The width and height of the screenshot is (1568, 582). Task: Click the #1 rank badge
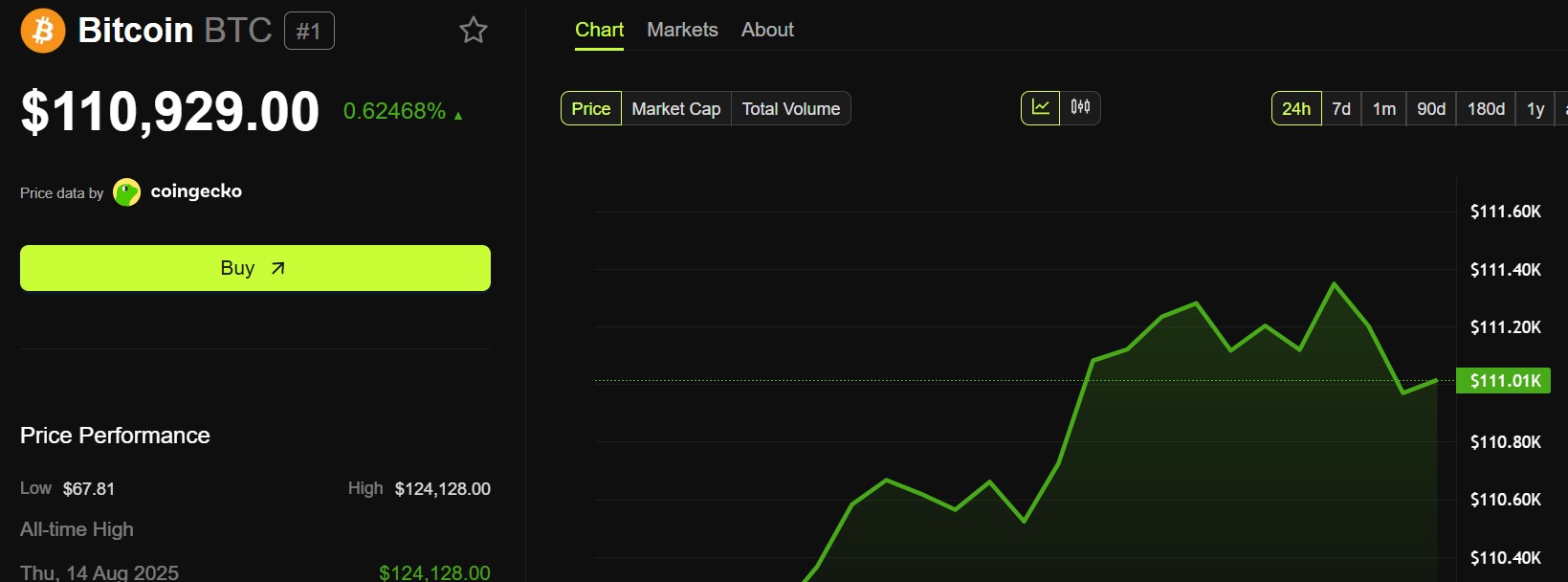click(309, 31)
